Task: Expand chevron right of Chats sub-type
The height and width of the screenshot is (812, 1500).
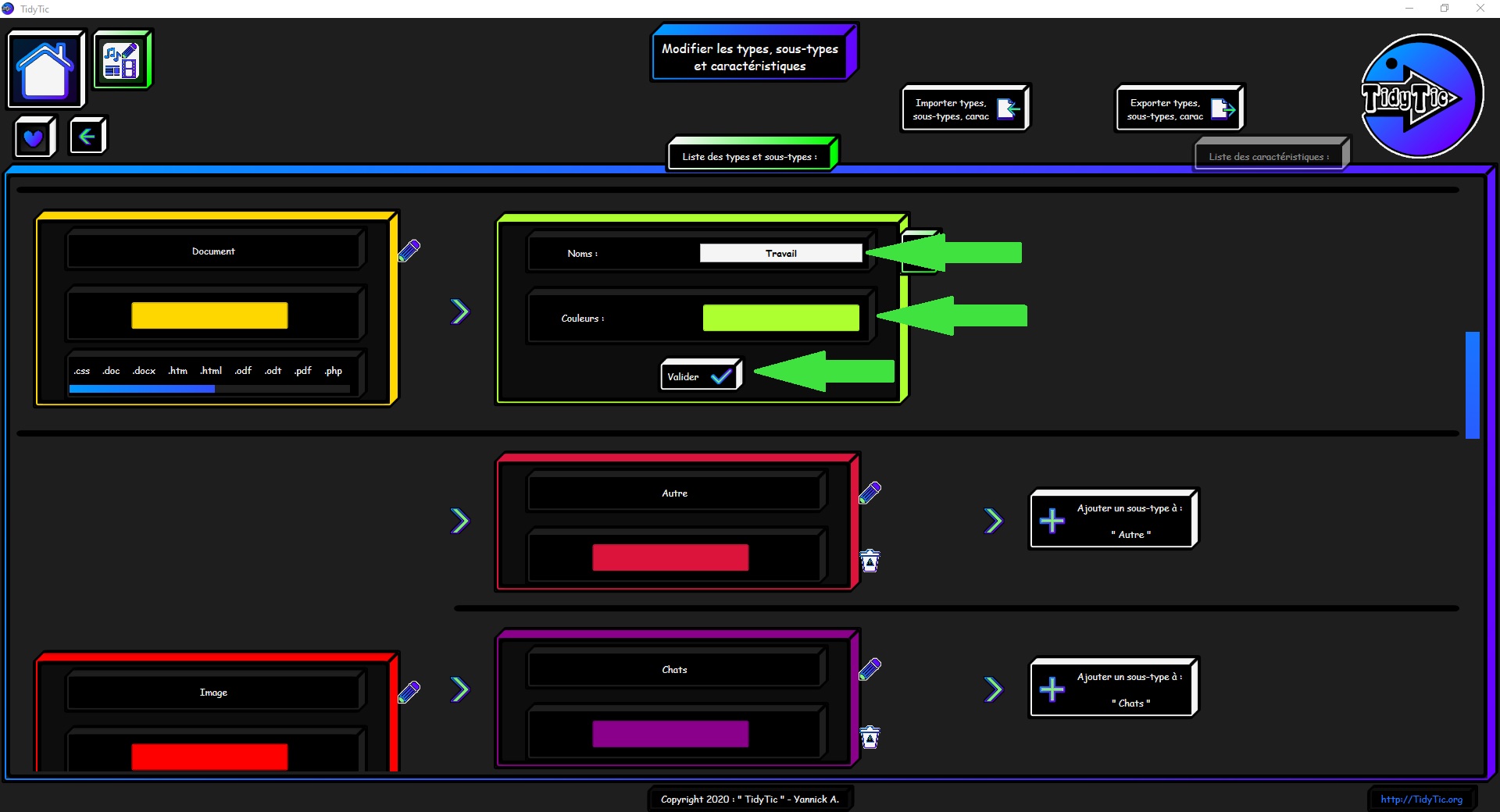Action: (x=994, y=689)
